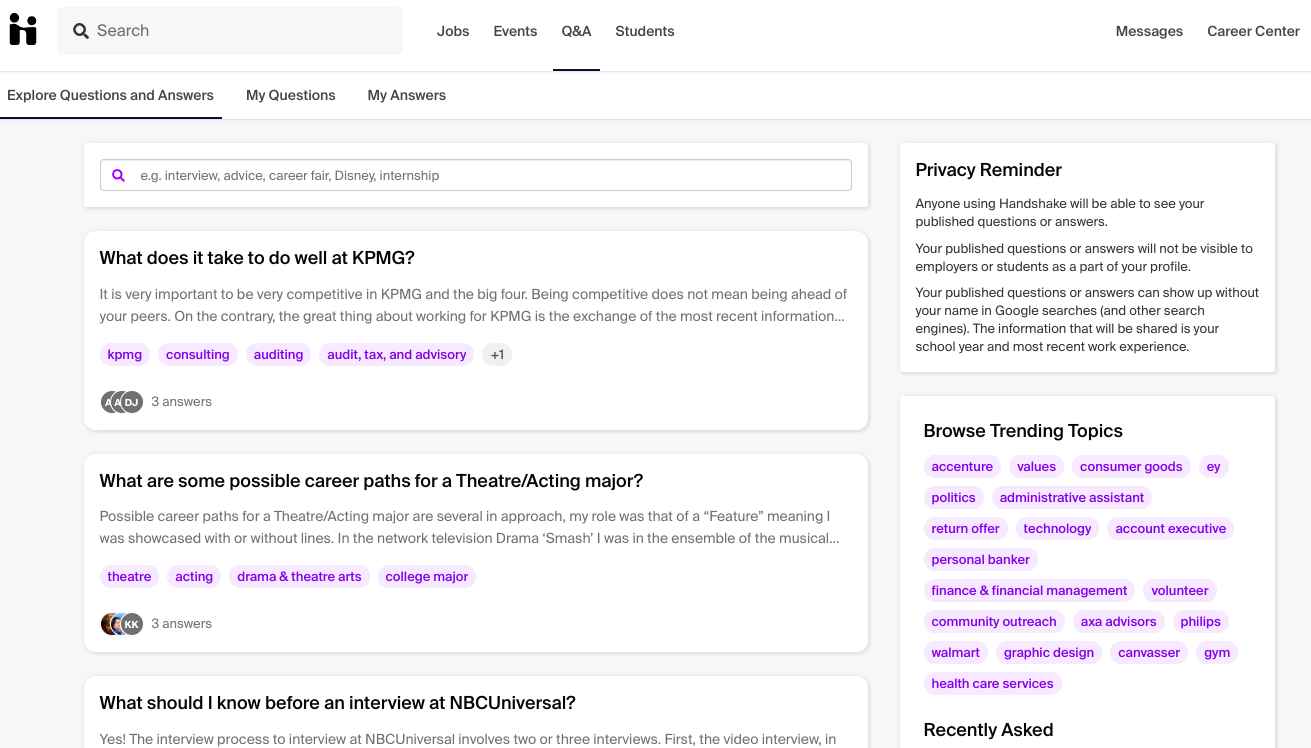1311x748 pixels.
Task: Browse the health care services topic
Action: (x=992, y=683)
